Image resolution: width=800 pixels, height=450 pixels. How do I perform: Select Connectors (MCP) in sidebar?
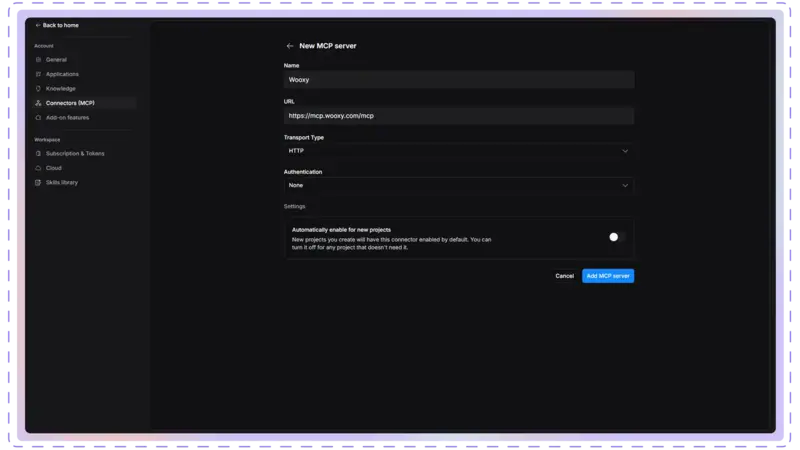click(84, 103)
